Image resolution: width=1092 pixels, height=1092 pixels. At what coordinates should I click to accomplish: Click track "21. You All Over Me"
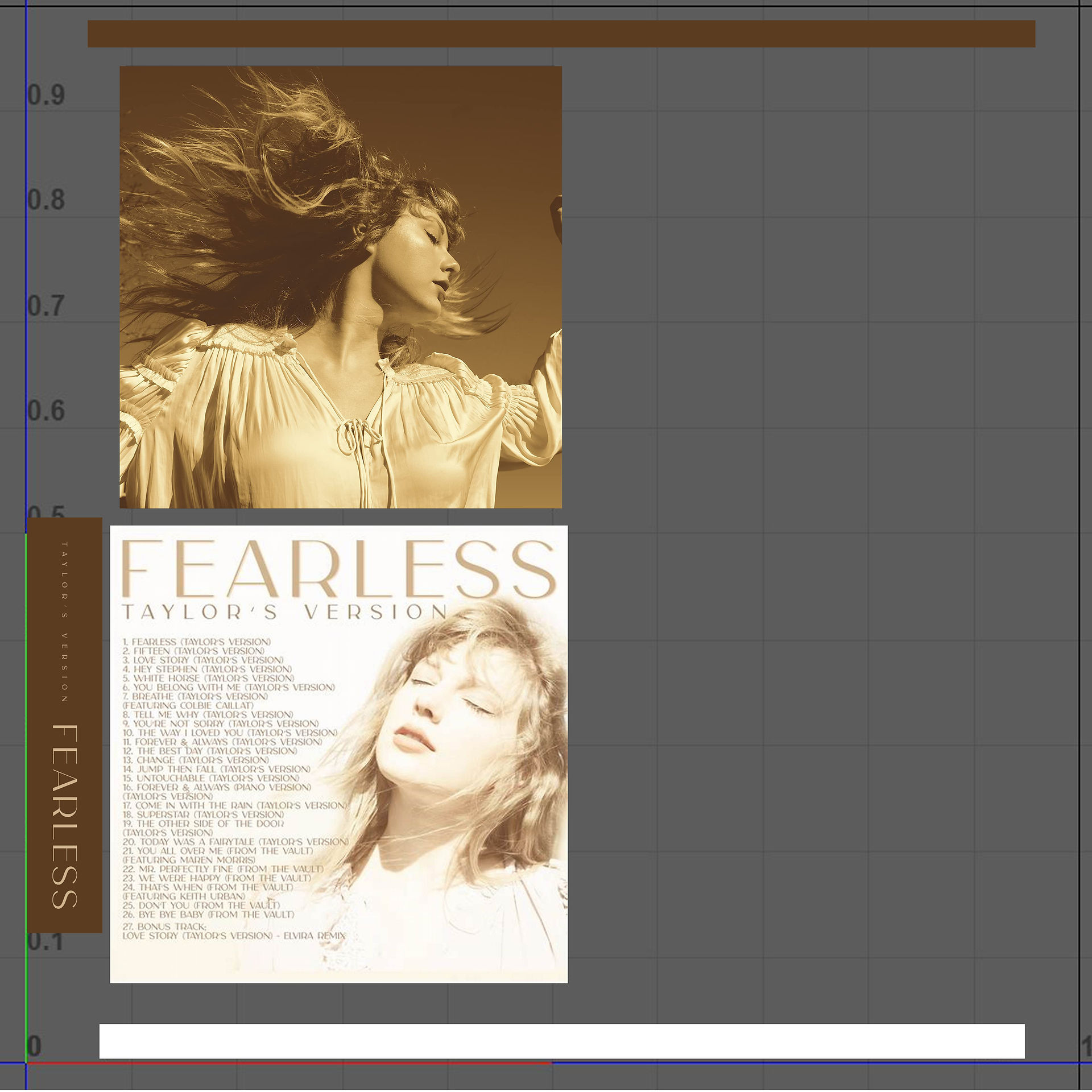[218, 851]
